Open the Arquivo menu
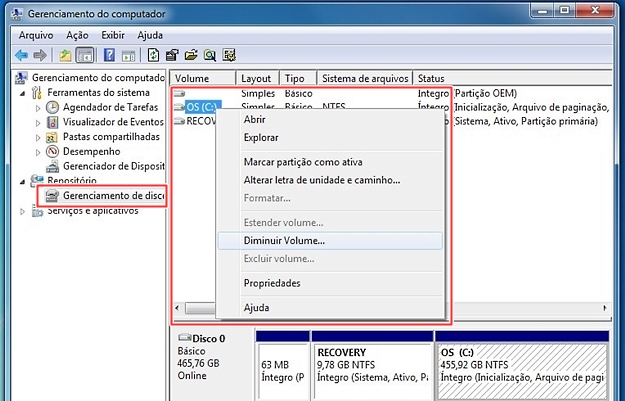The height and width of the screenshot is (401, 625). (x=36, y=35)
